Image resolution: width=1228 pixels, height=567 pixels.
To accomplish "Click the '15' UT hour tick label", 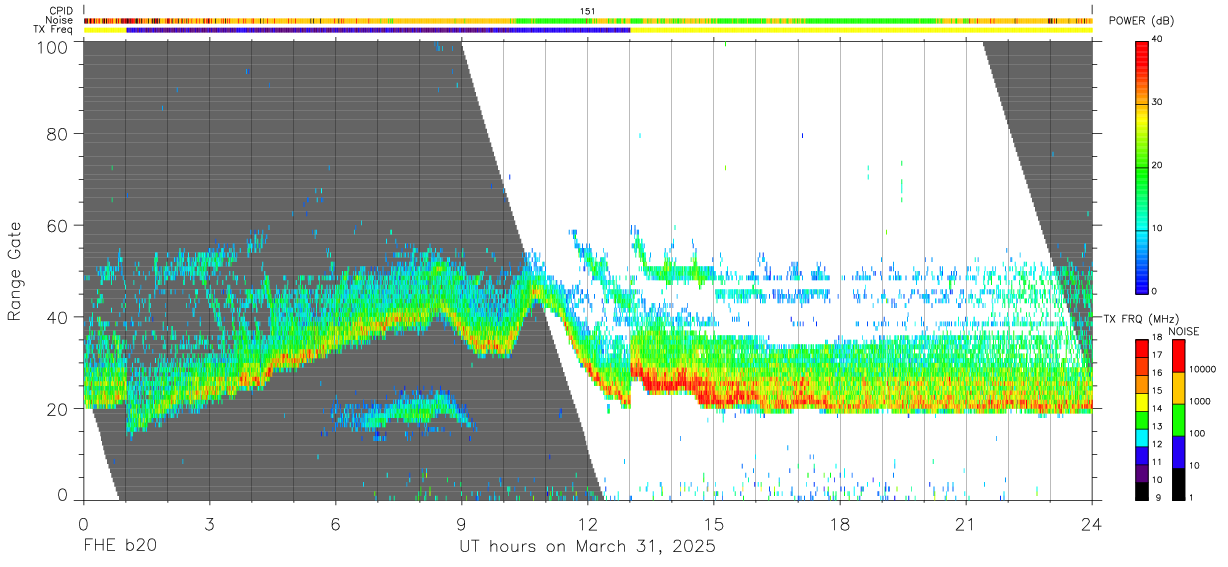I will (714, 524).
